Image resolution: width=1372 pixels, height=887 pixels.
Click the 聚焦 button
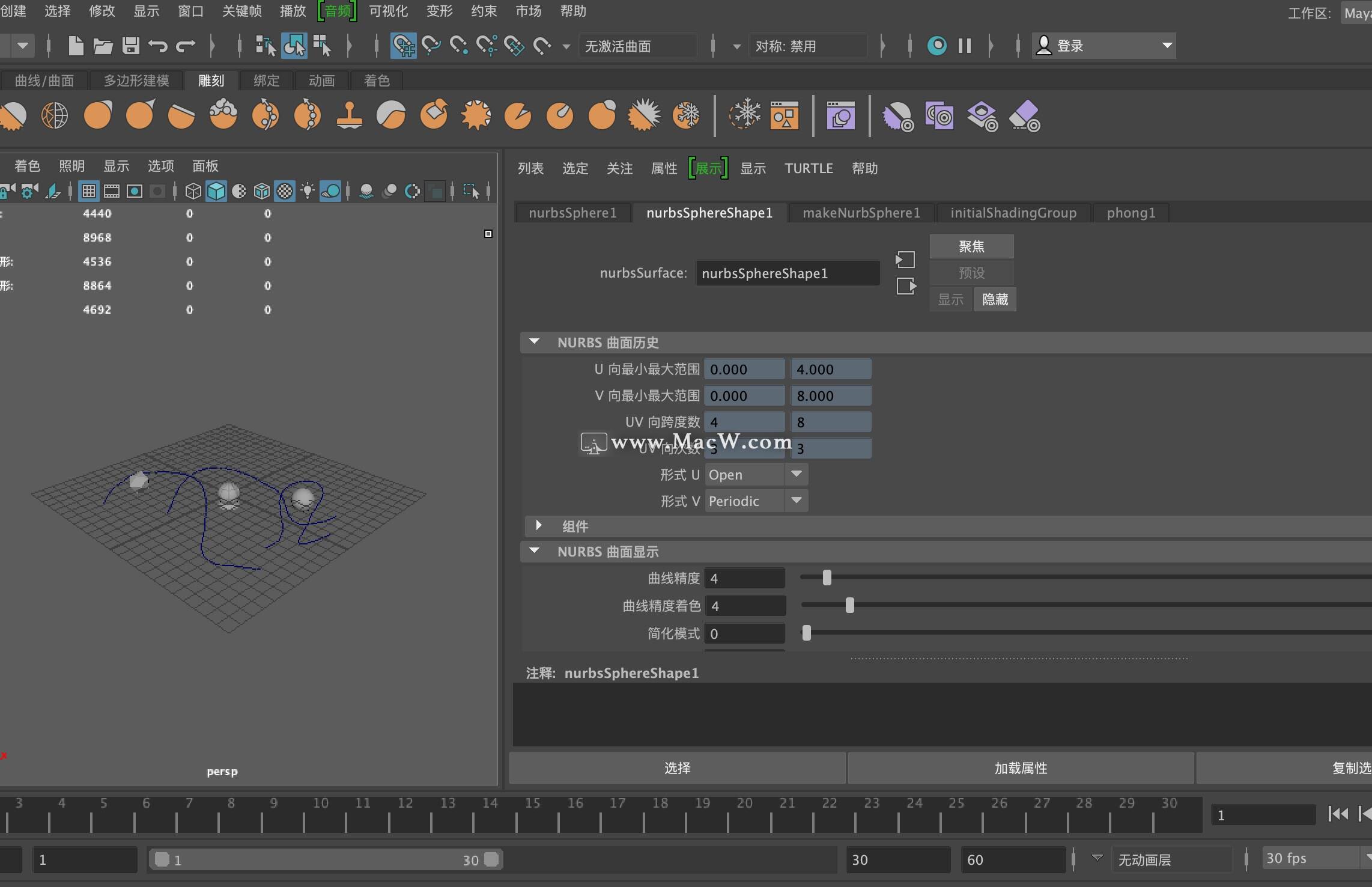coord(971,246)
